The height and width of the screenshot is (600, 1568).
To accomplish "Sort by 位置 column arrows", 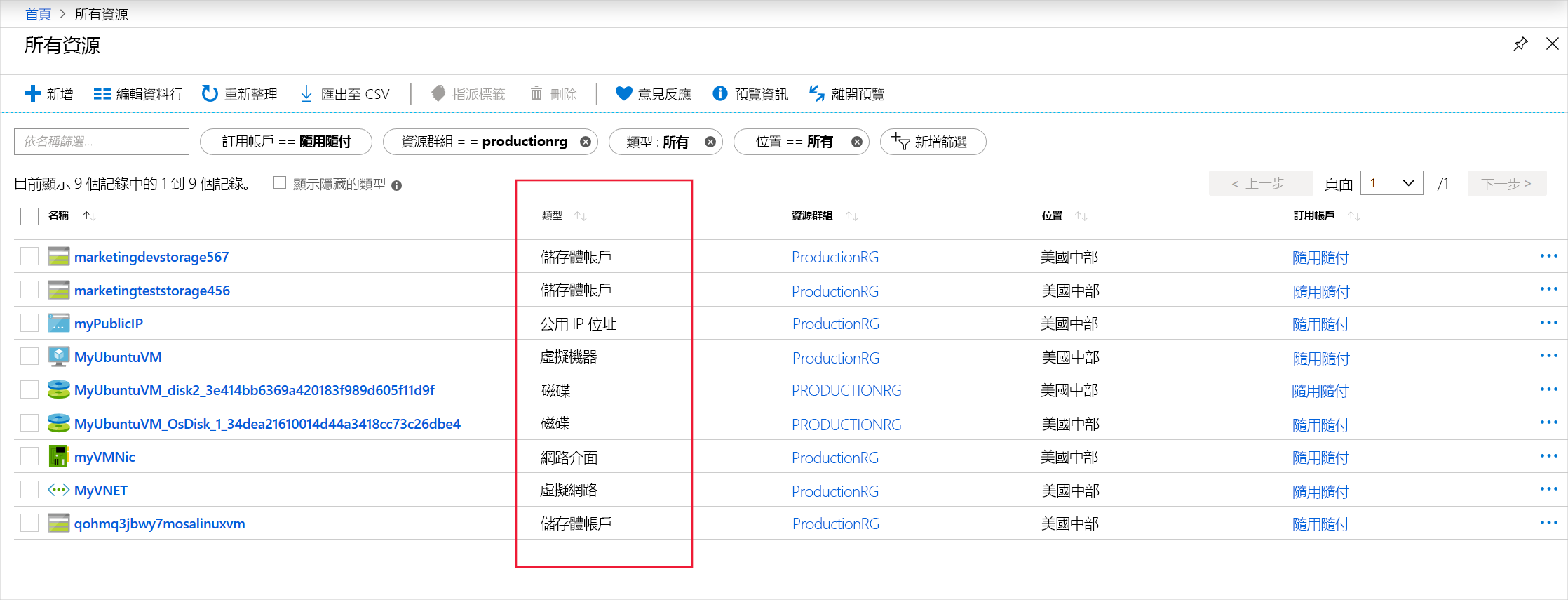I will pyautogui.click(x=1081, y=215).
